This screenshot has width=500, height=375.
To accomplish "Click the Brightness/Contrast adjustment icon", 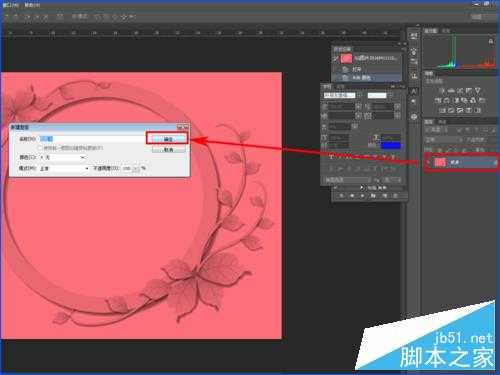I will pos(442,91).
